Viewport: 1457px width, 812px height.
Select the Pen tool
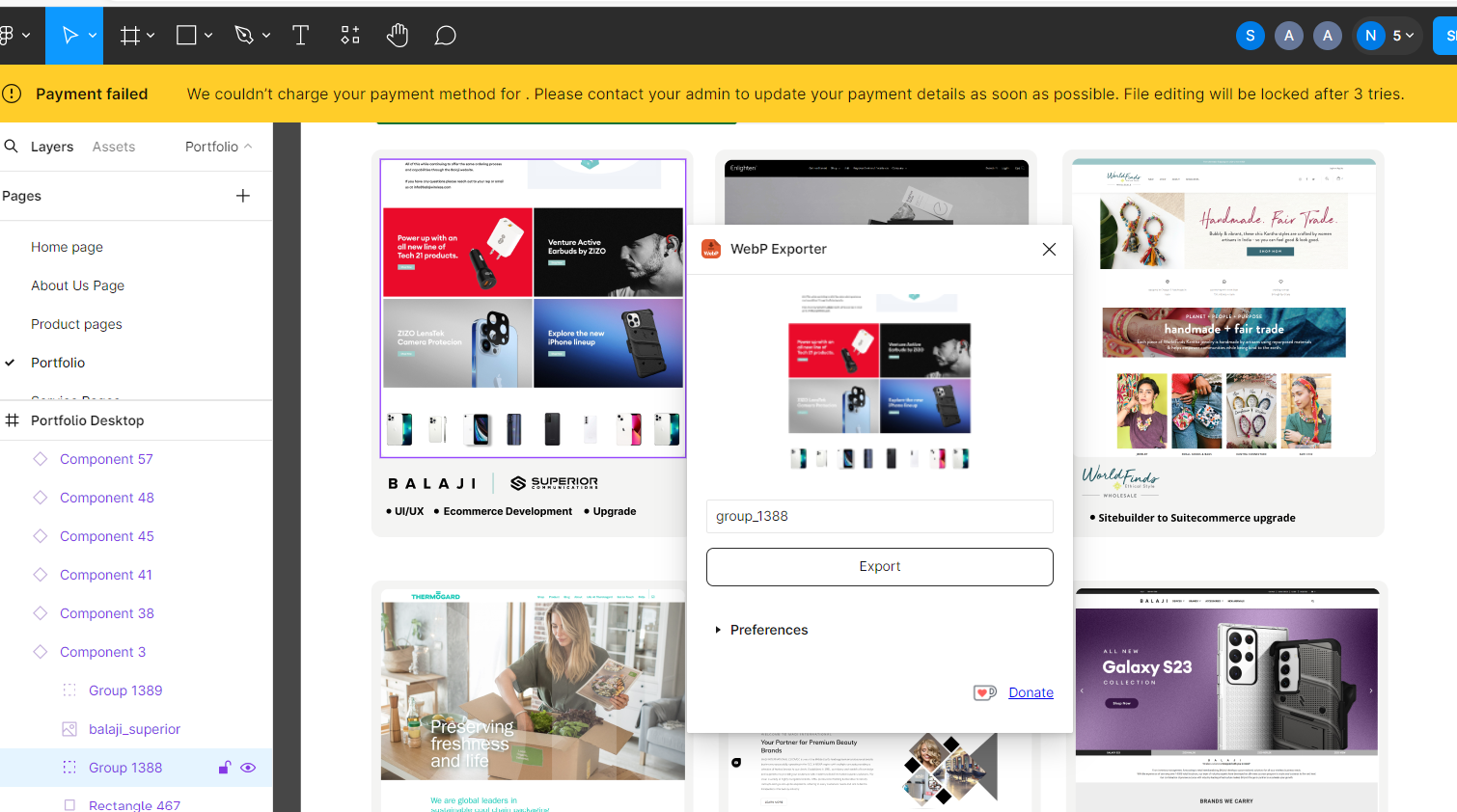244,36
